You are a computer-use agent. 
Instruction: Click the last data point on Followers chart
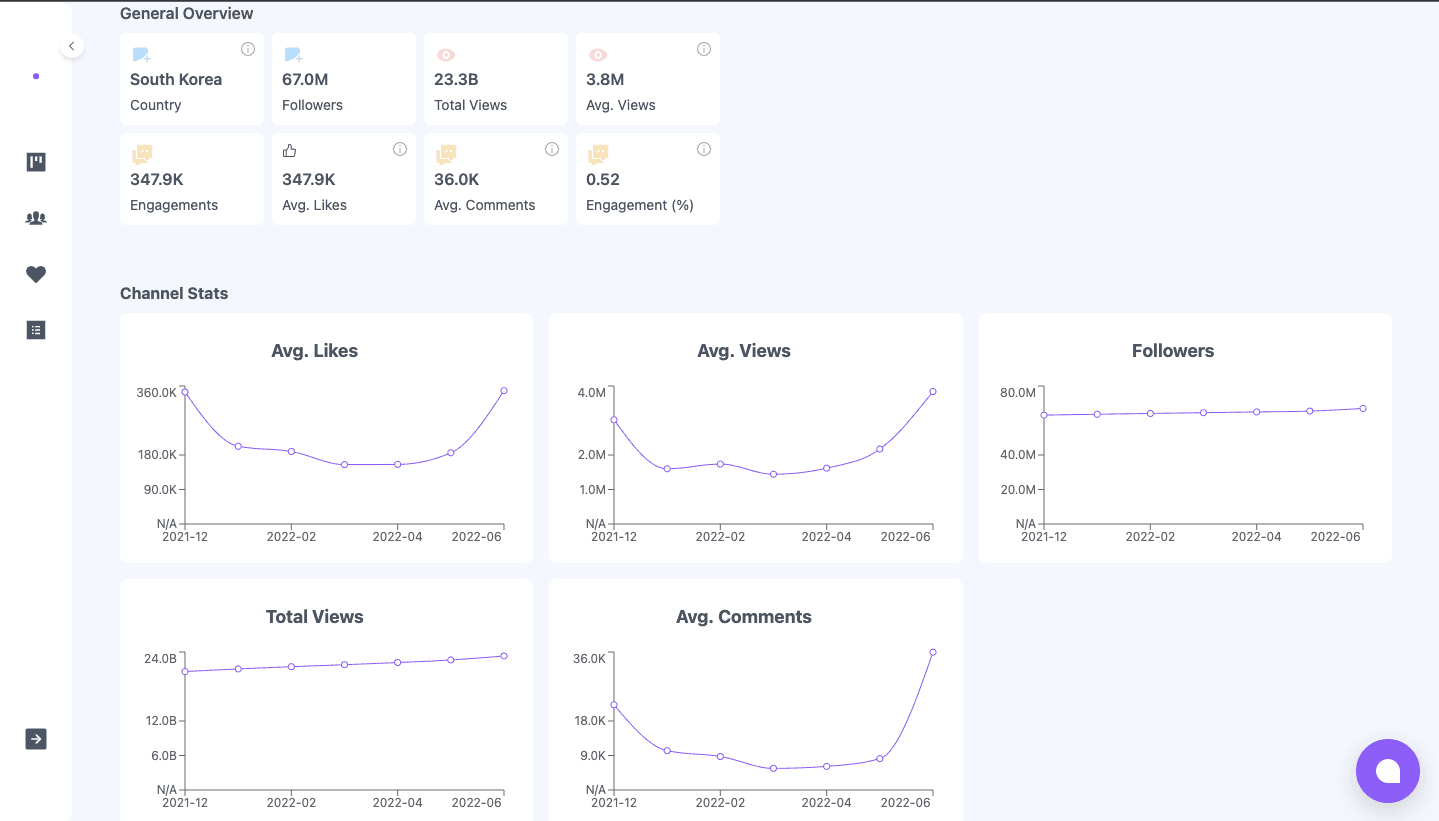point(1363,408)
